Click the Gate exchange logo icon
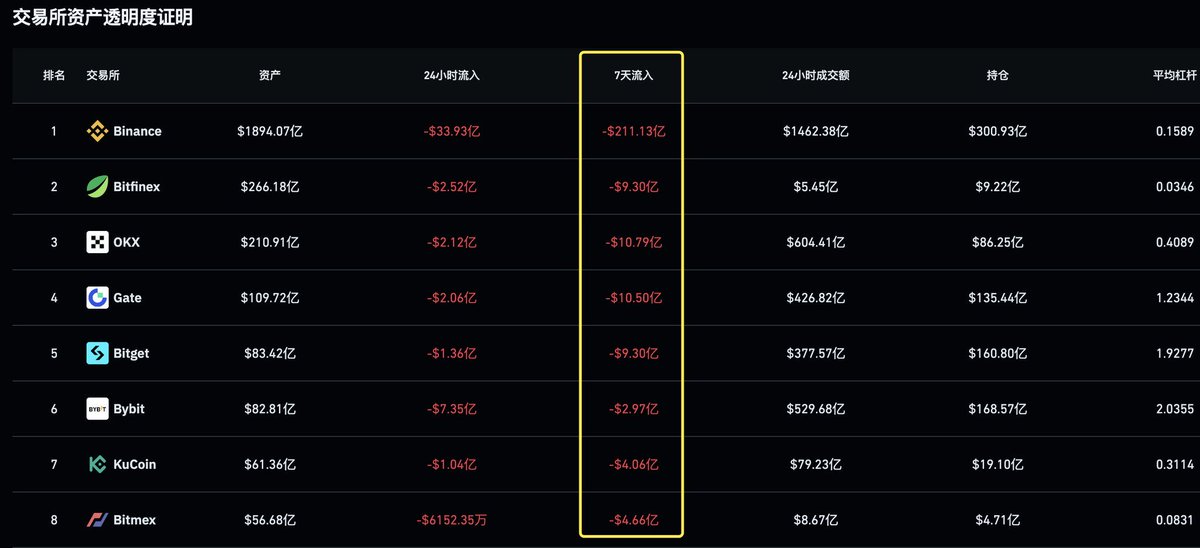 (97, 298)
